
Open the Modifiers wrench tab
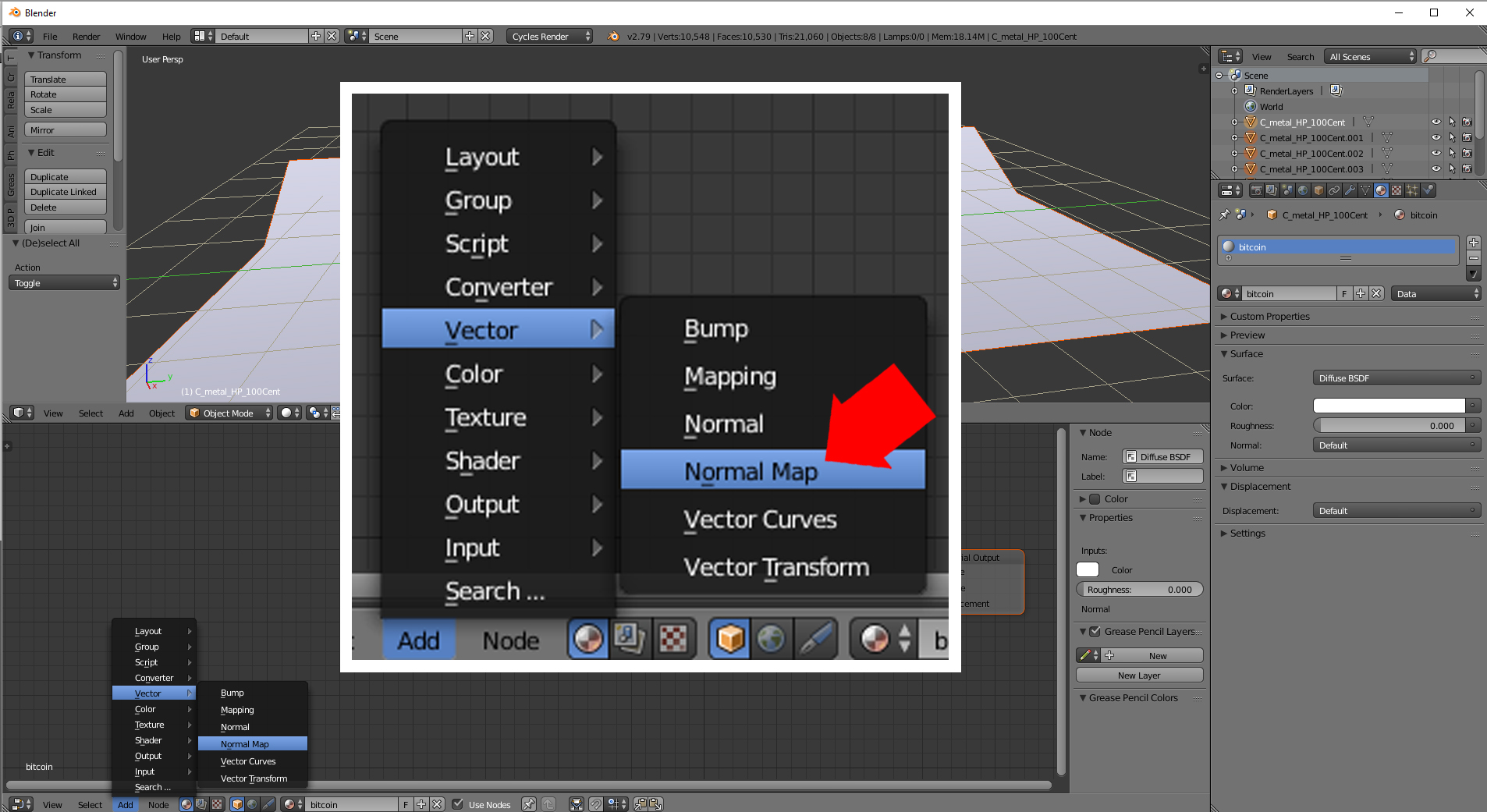(1350, 190)
